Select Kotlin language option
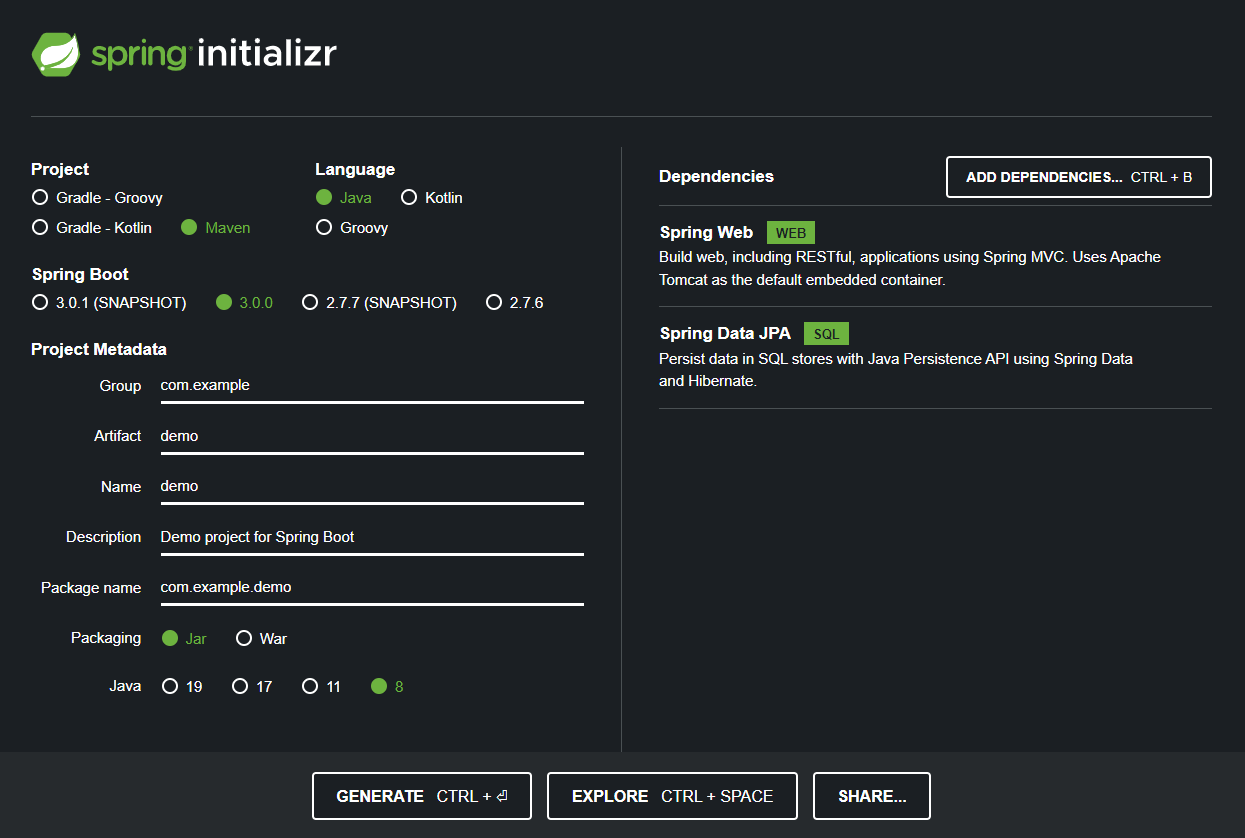Viewport: 1245px width, 838px height. click(432, 198)
